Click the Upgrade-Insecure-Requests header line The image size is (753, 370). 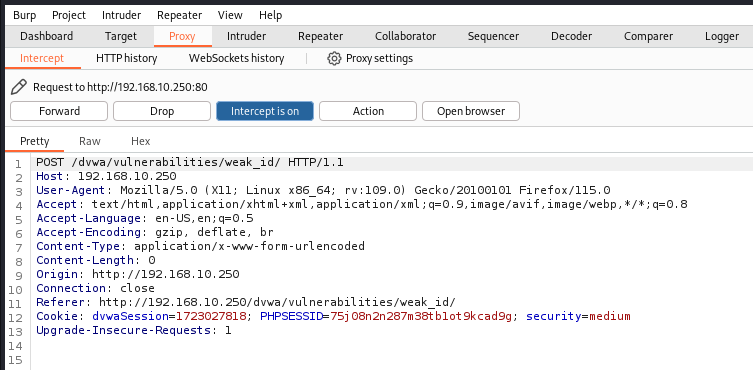click(x=134, y=330)
